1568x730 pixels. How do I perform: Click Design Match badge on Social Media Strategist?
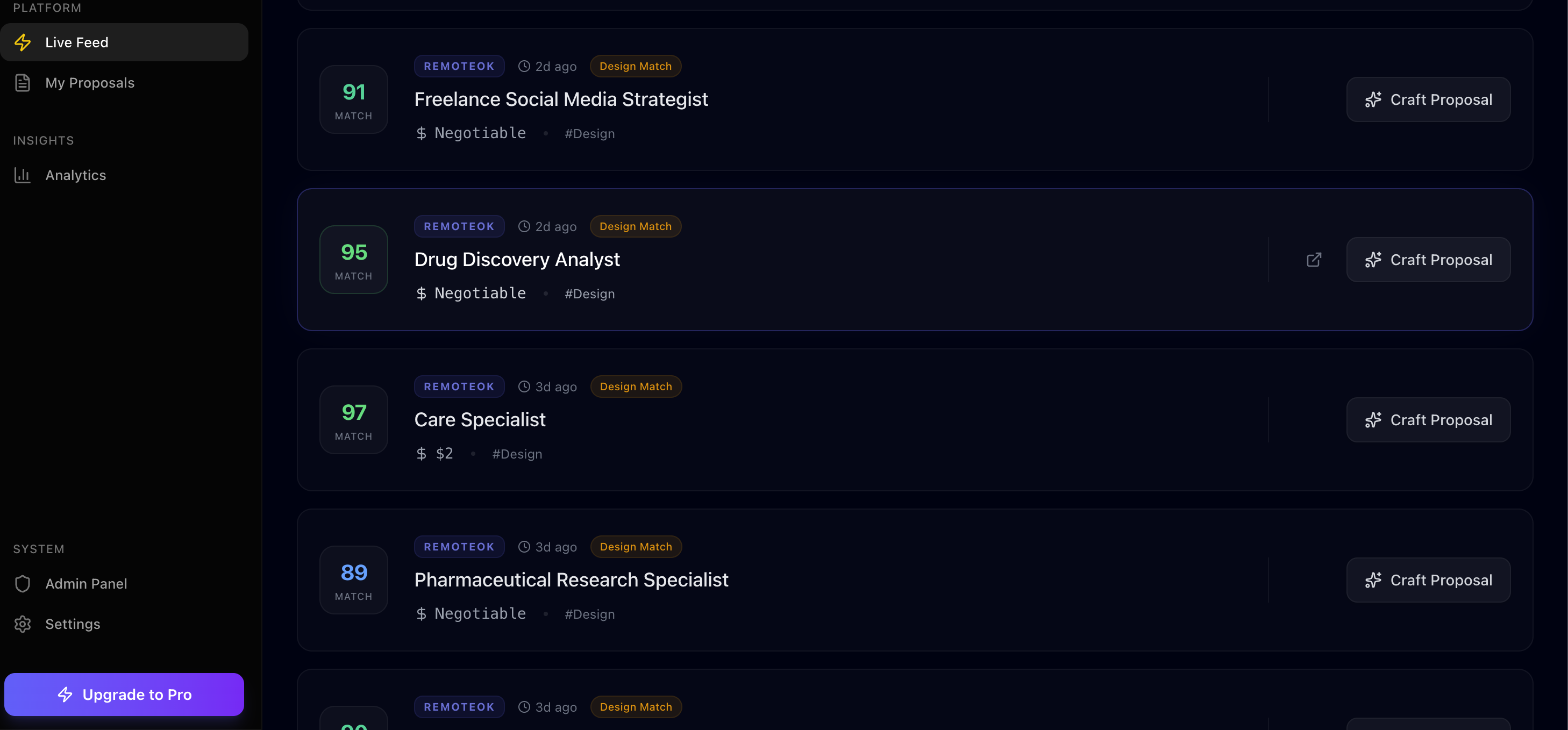coord(636,66)
